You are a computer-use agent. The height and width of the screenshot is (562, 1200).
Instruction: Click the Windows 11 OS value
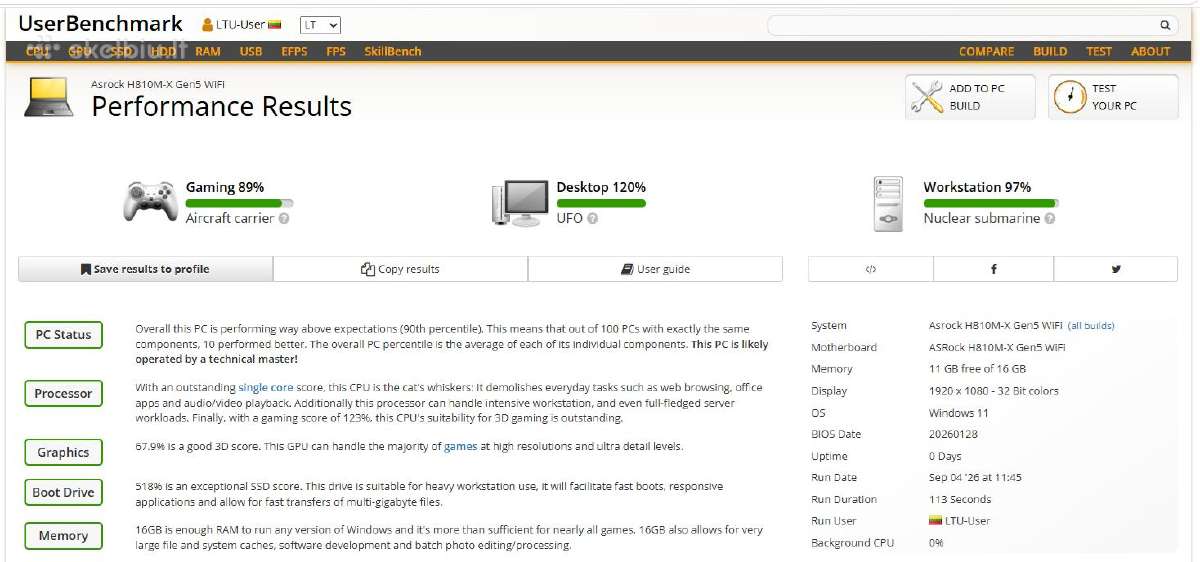coord(957,413)
